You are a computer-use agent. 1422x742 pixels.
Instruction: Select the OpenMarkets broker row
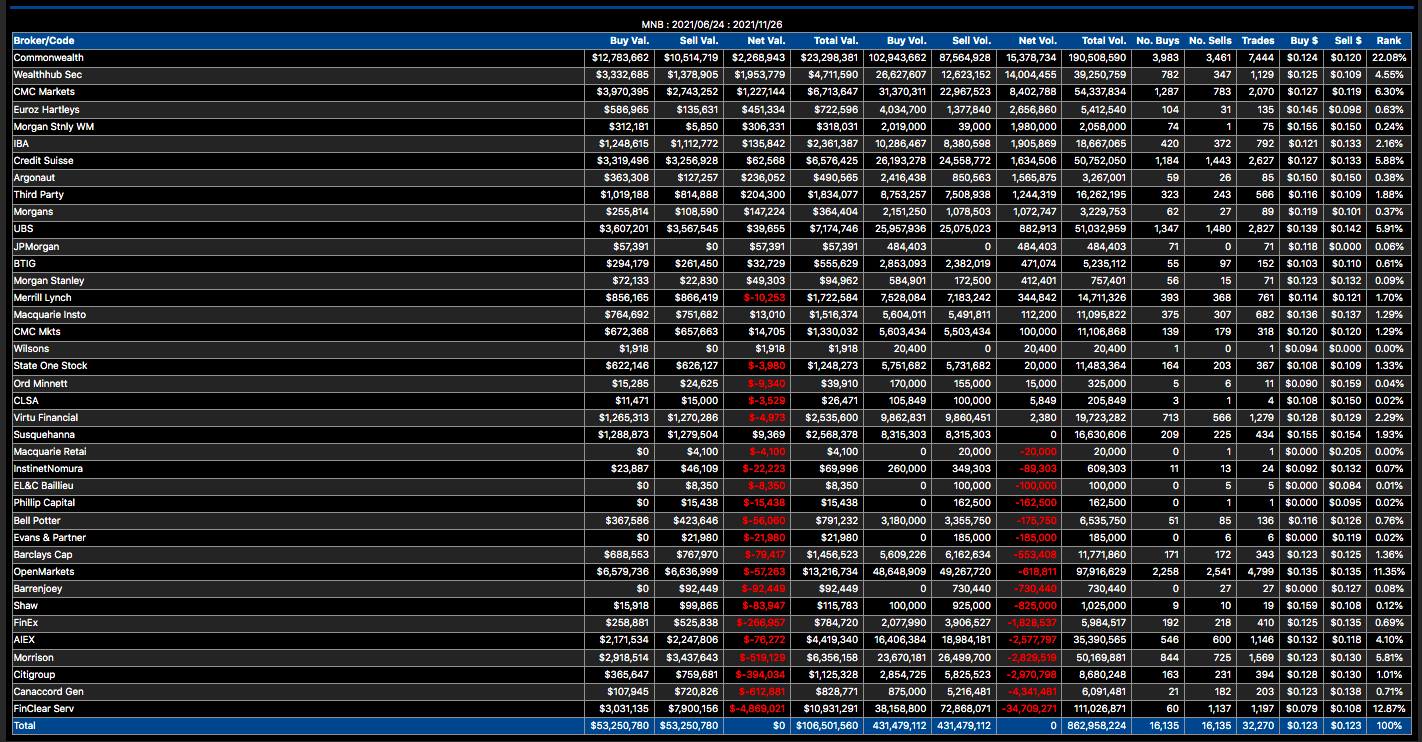(711, 571)
